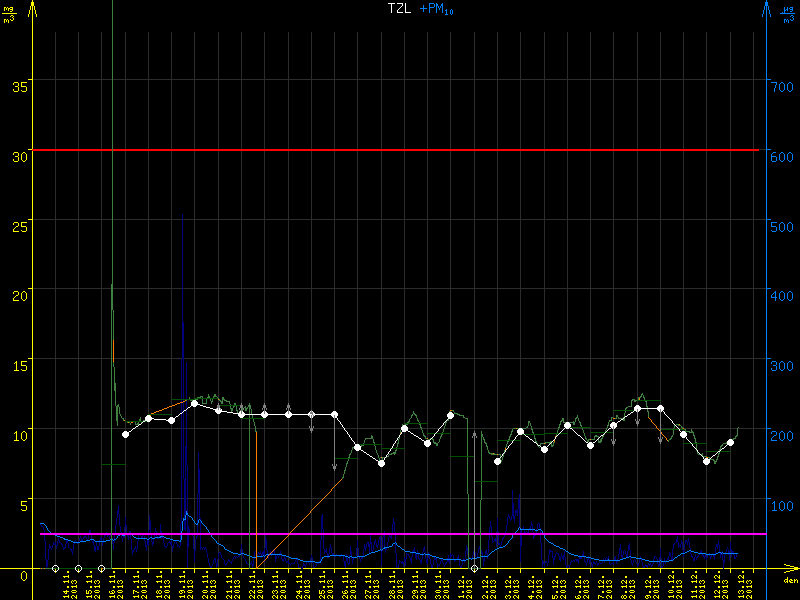Click the red limit line at 30

400,150
